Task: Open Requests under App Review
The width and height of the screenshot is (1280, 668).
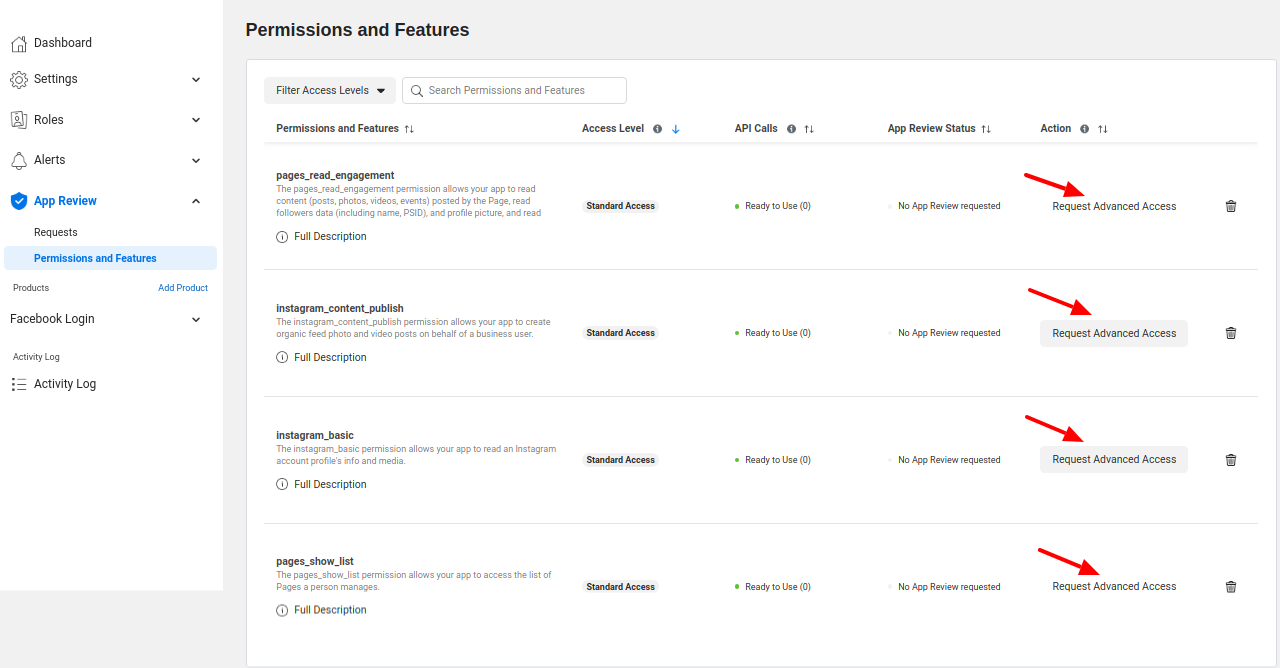Action: (56, 232)
